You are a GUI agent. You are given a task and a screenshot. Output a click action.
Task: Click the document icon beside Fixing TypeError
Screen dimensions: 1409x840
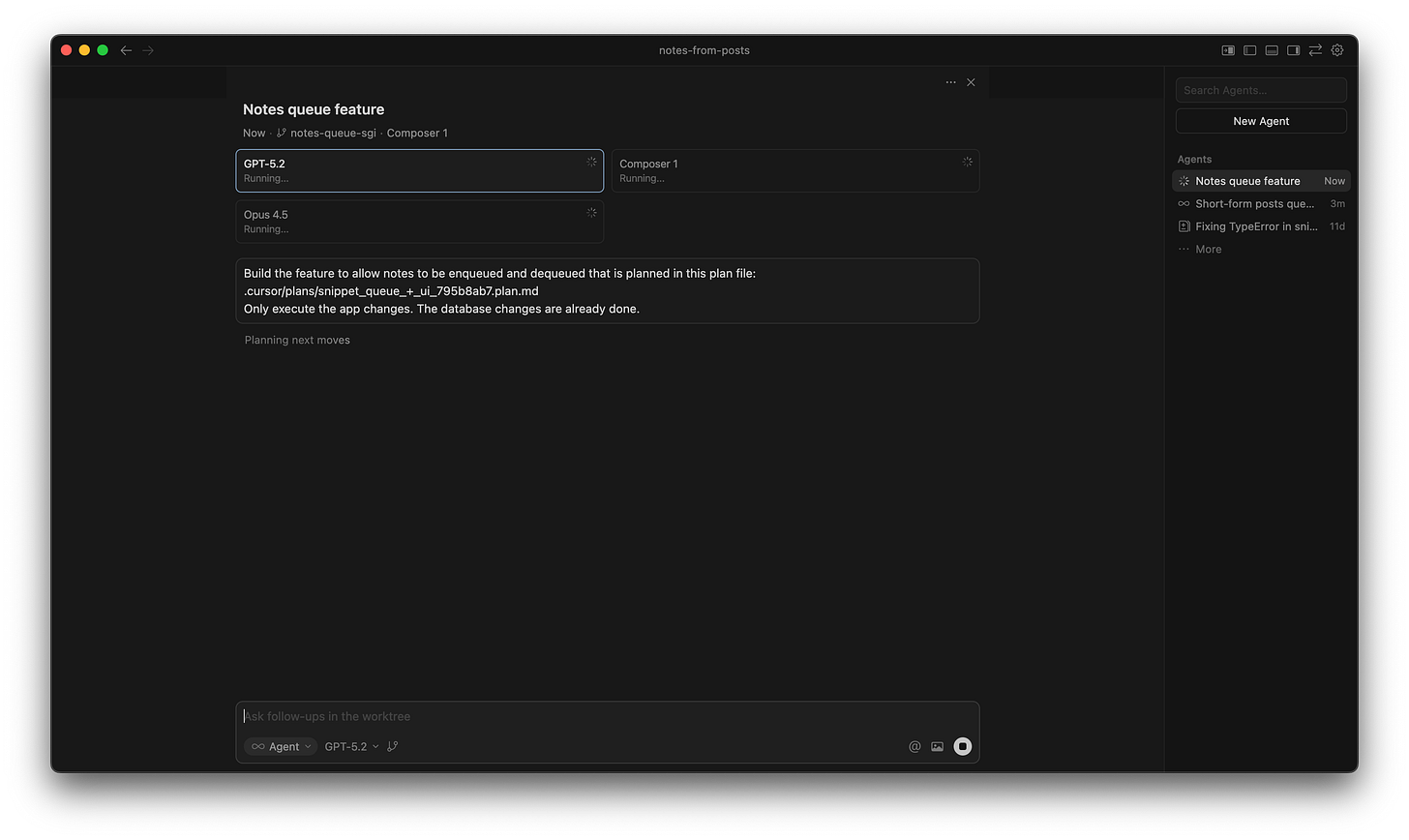pos(1184,226)
